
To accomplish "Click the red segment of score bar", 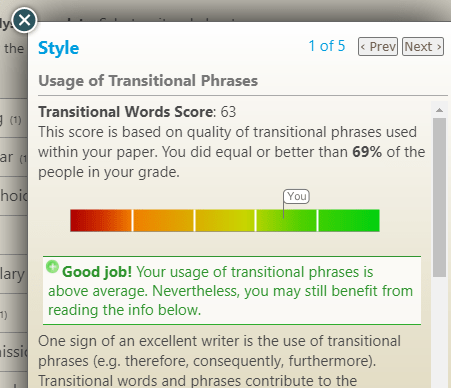I will coord(101,220).
